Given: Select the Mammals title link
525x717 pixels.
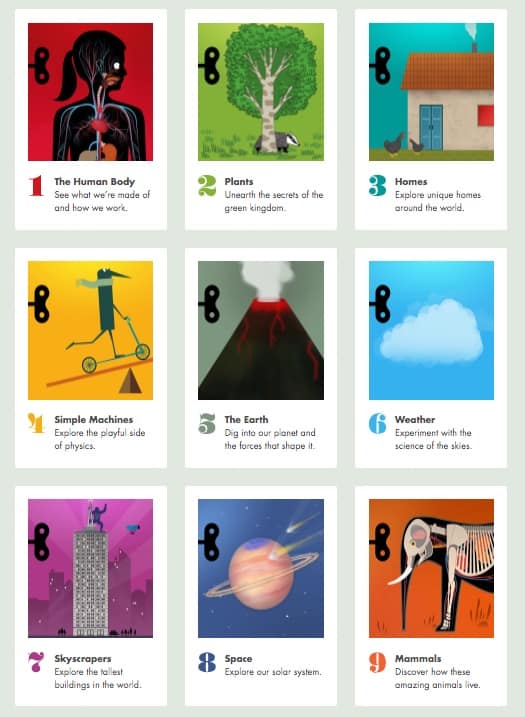Looking at the screenshot, I should [x=418, y=658].
